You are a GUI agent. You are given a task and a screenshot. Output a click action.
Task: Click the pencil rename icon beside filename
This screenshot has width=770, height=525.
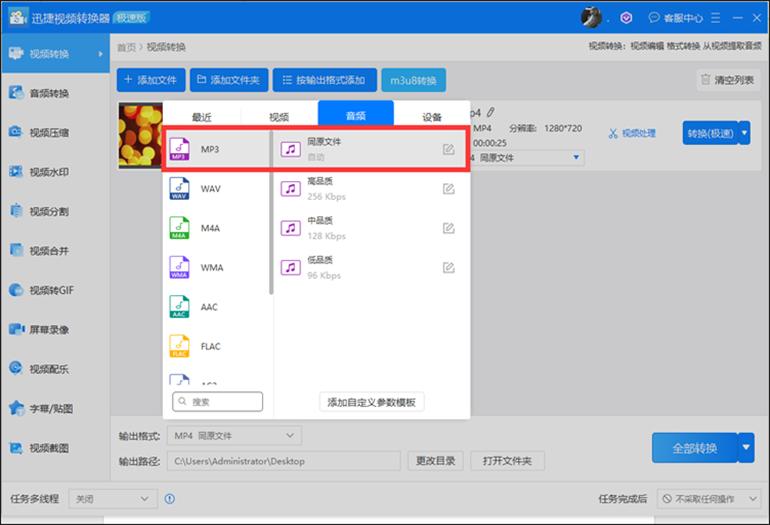click(491, 112)
